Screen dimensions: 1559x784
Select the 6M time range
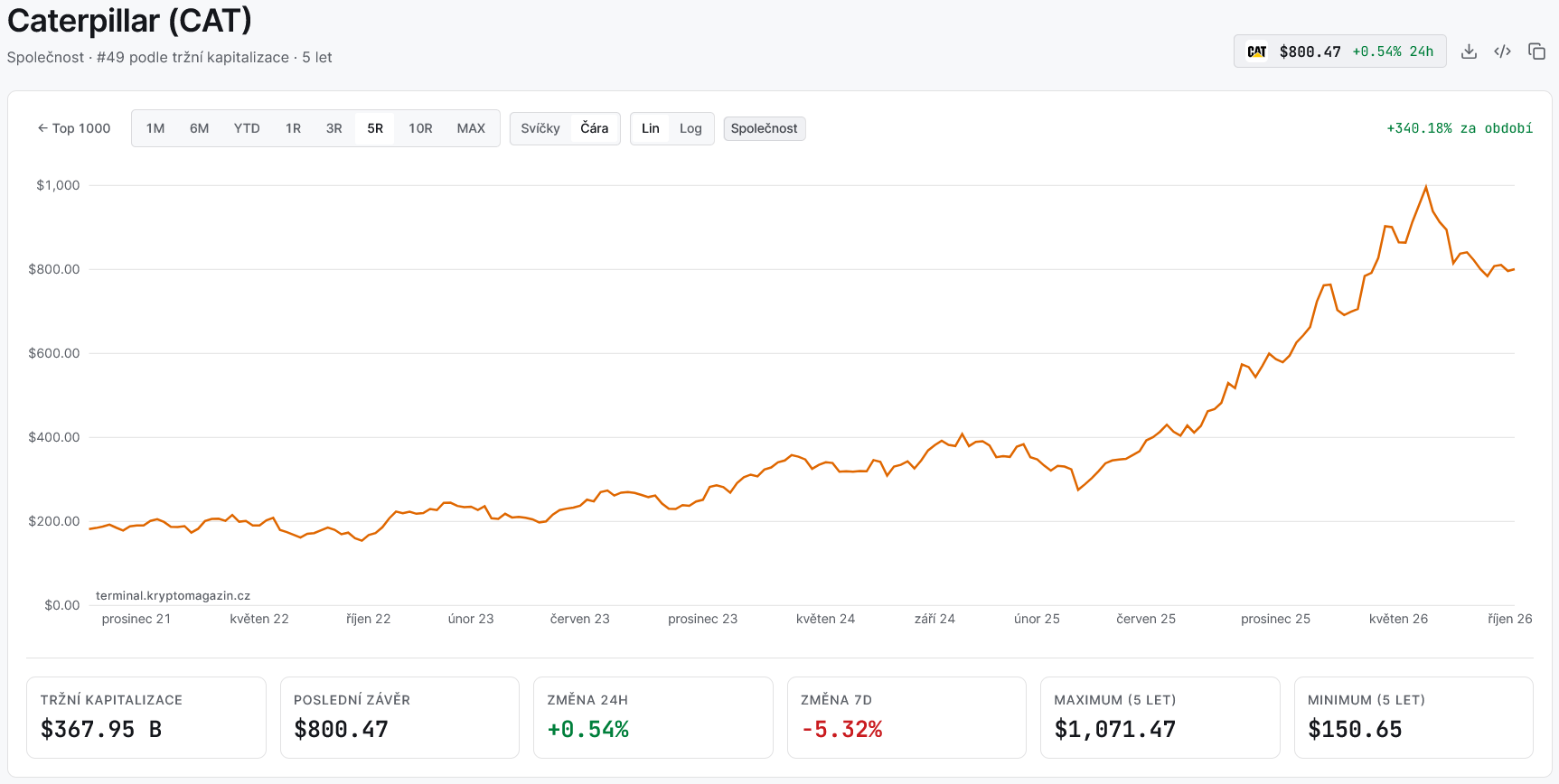click(x=200, y=128)
